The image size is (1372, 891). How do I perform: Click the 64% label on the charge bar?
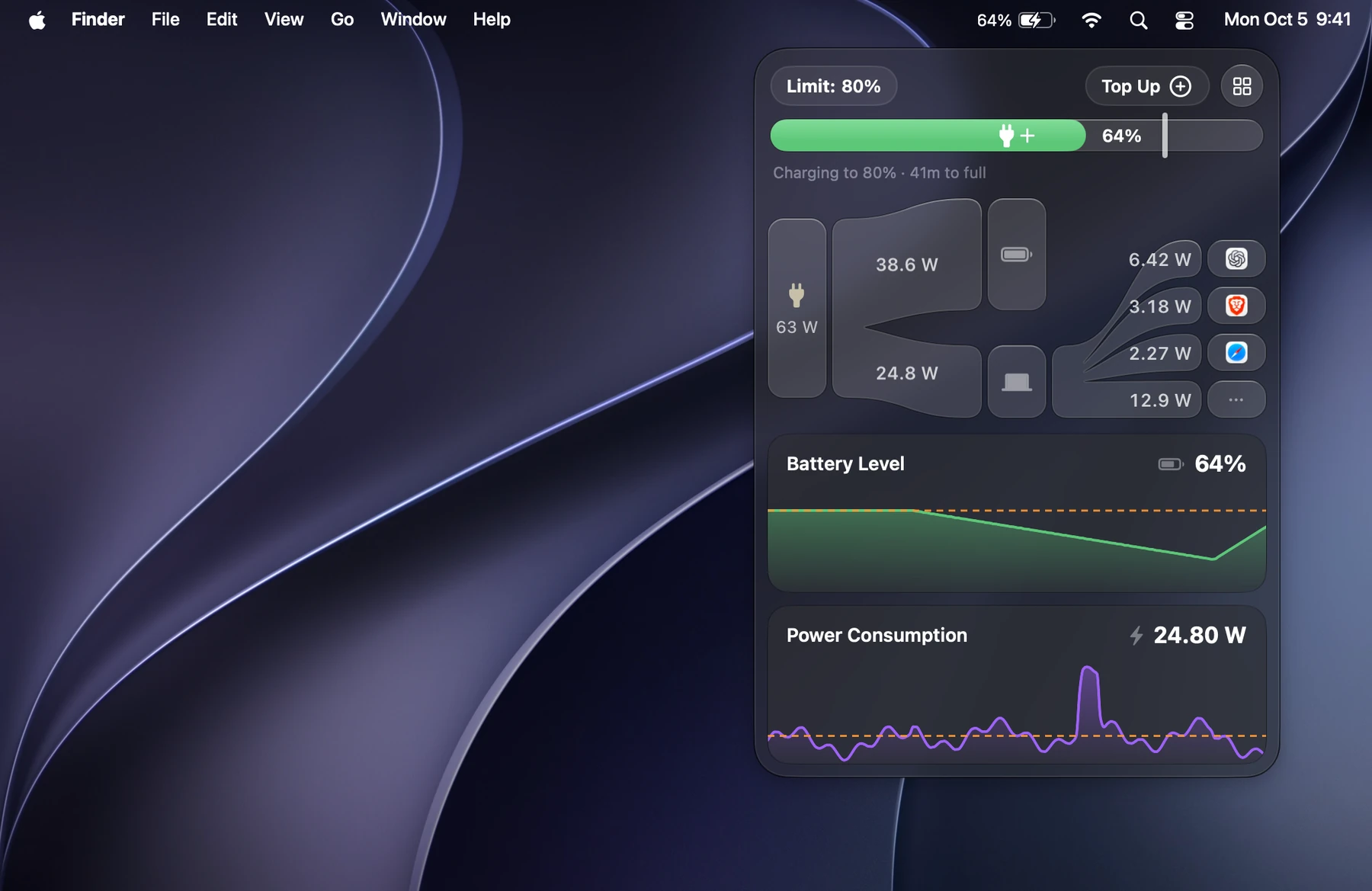(1121, 136)
